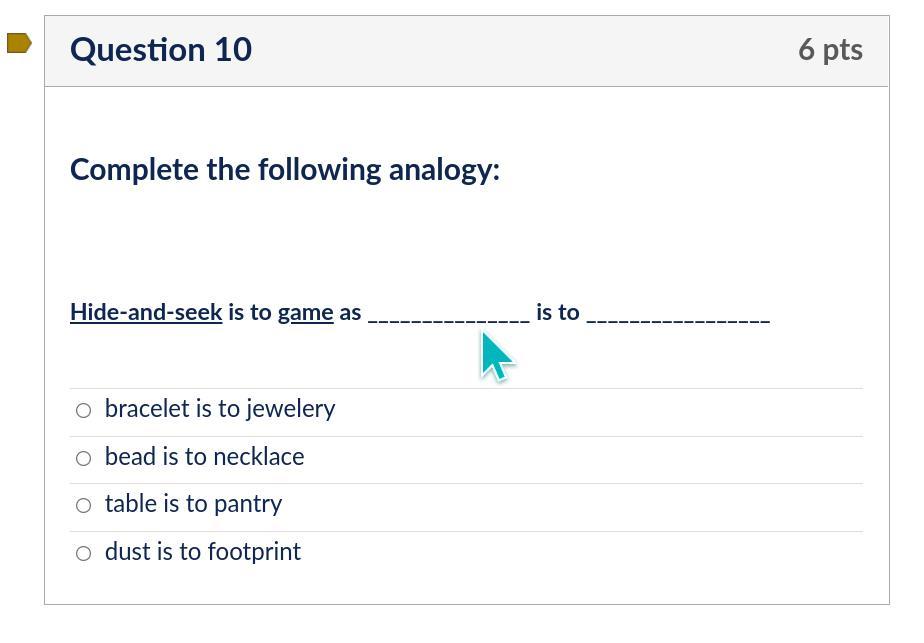This screenshot has height=643, width=924.
Task: Flag Question 10 with the marker icon
Action: point(19,43)
